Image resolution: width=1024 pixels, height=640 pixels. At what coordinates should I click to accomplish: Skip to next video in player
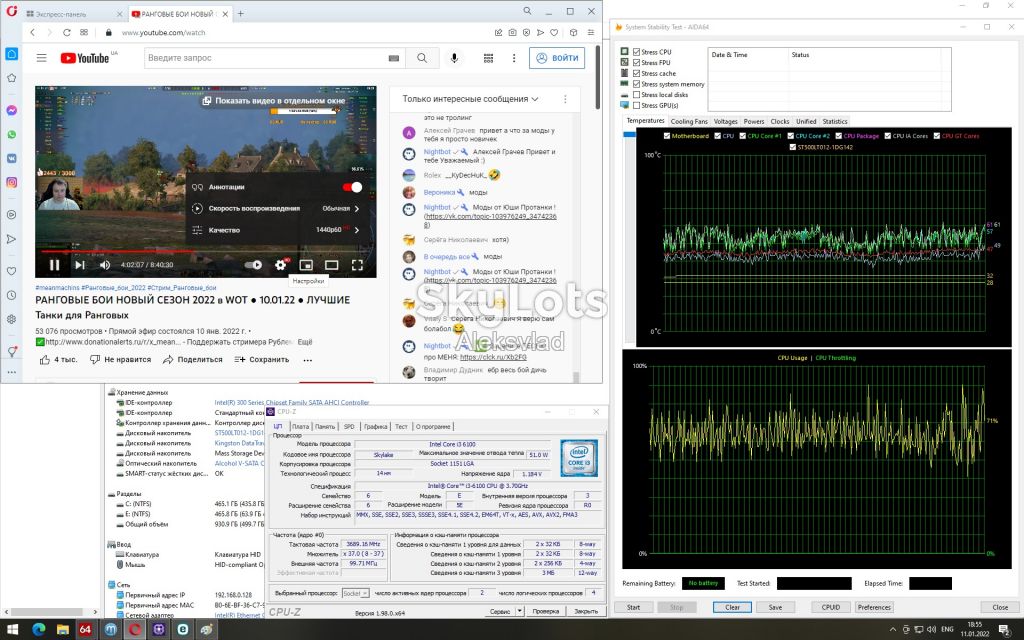pyautogui.click(x=80, y=264)
